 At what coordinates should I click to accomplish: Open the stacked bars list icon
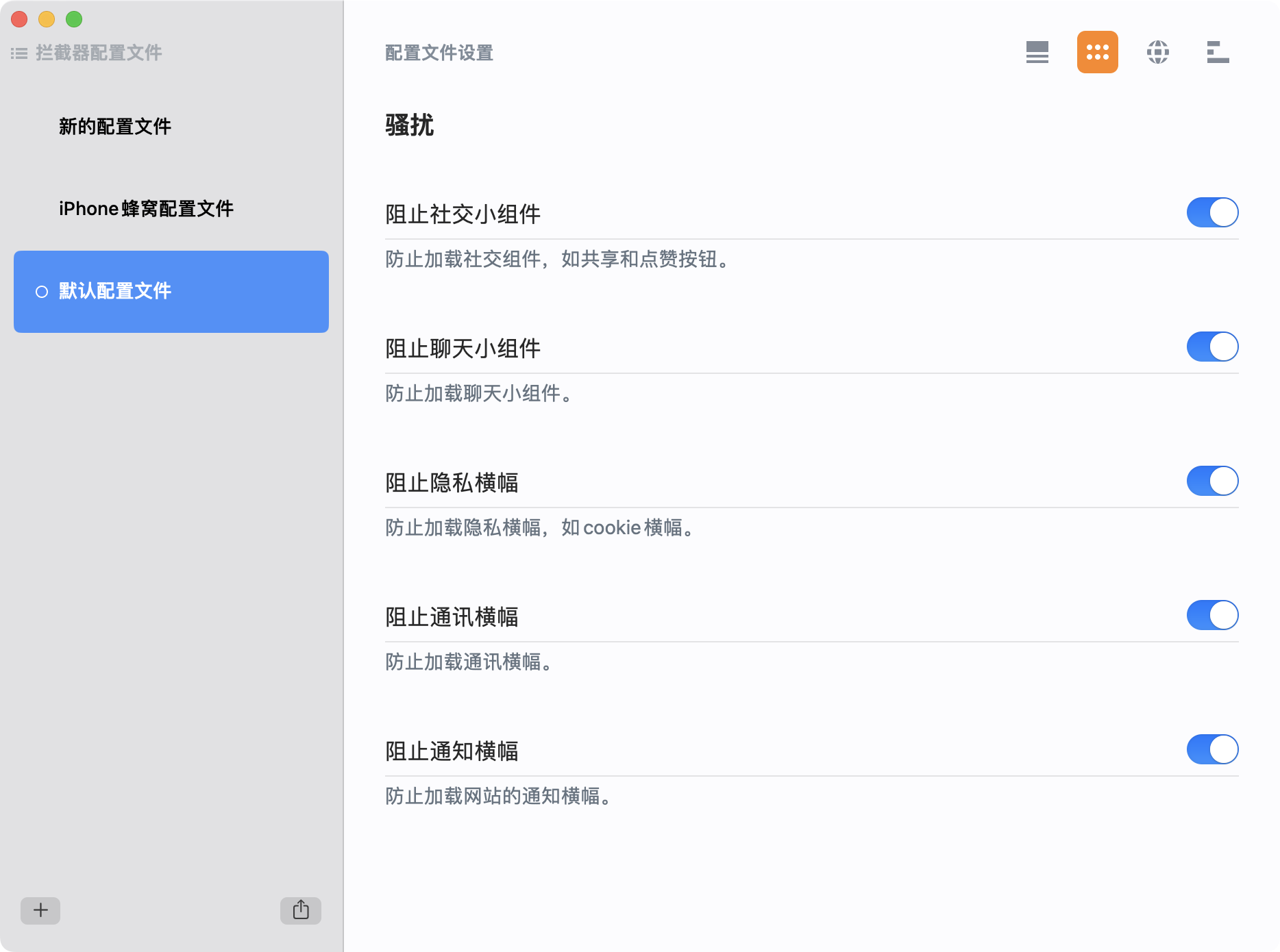click(1218, 52)
